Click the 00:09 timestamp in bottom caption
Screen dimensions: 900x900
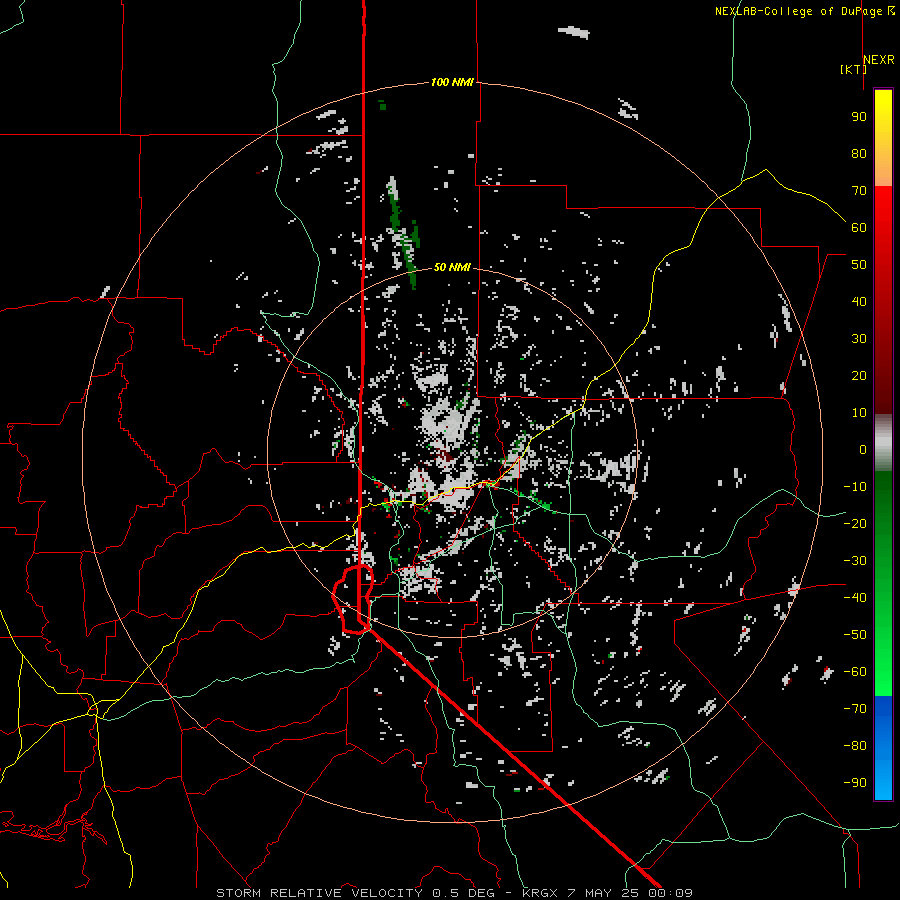click(670, 893)
